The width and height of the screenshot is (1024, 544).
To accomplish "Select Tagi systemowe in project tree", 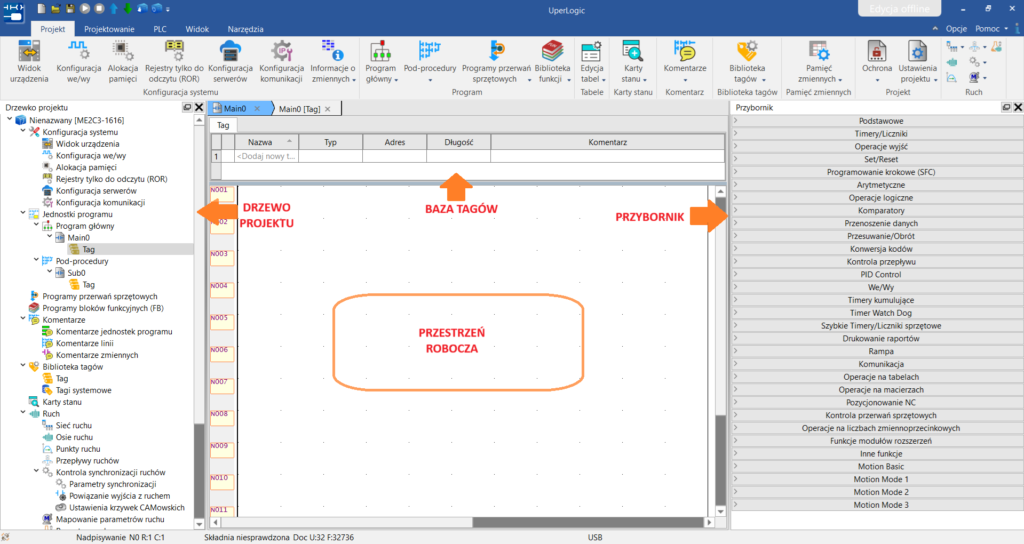I will coord(83,390).
